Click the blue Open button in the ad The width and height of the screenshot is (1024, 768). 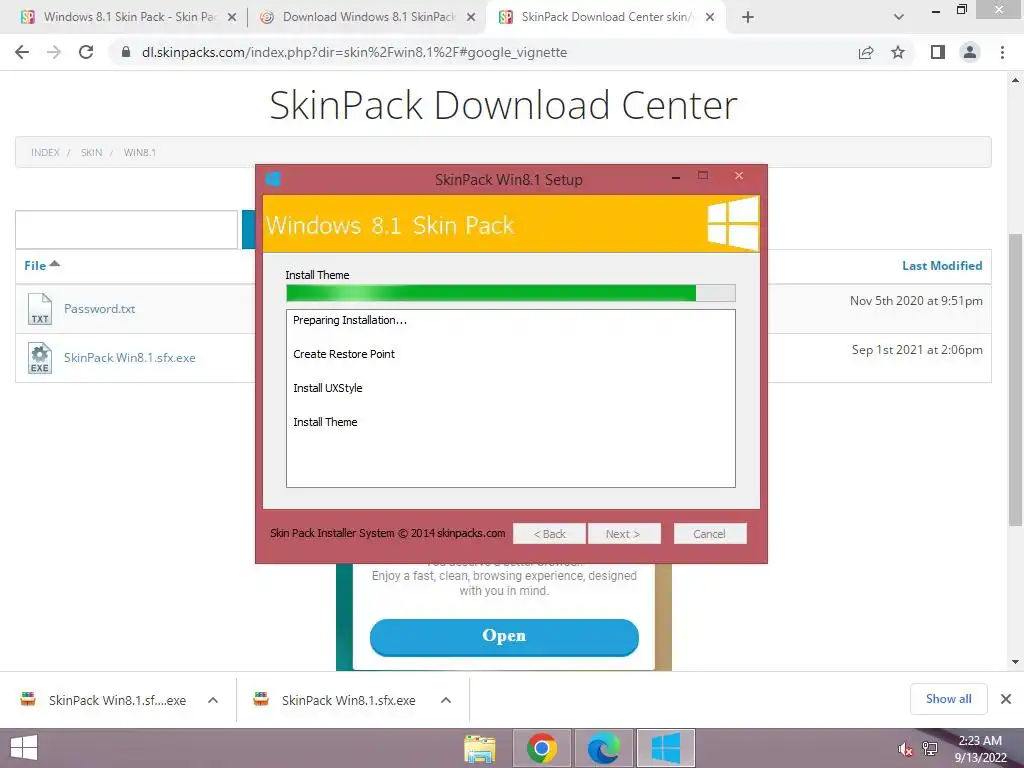(504, 637)
